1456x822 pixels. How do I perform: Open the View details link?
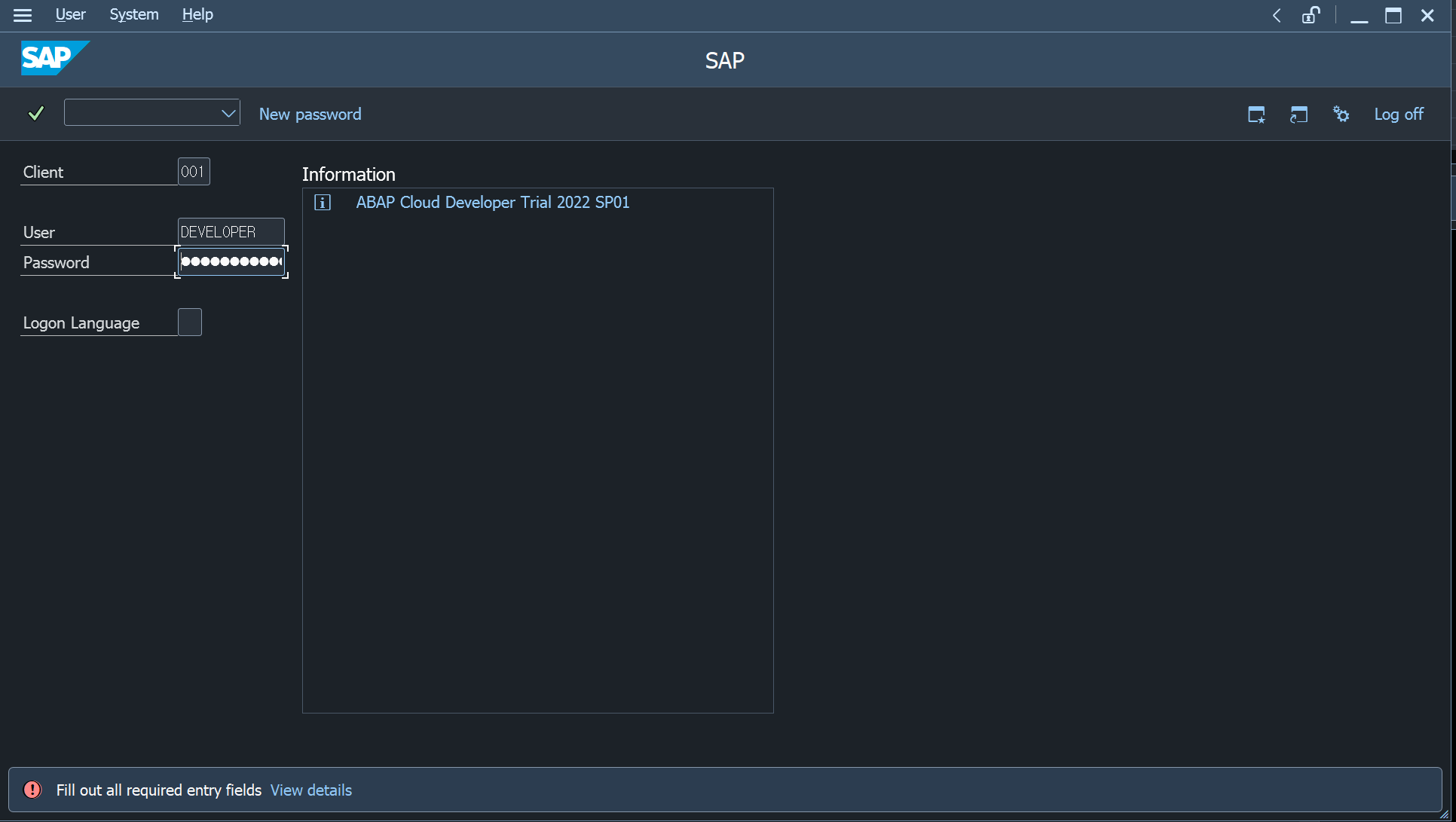[311, 790]
